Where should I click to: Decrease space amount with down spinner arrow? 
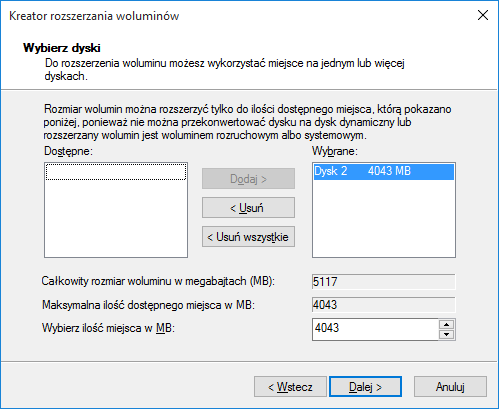447,334
